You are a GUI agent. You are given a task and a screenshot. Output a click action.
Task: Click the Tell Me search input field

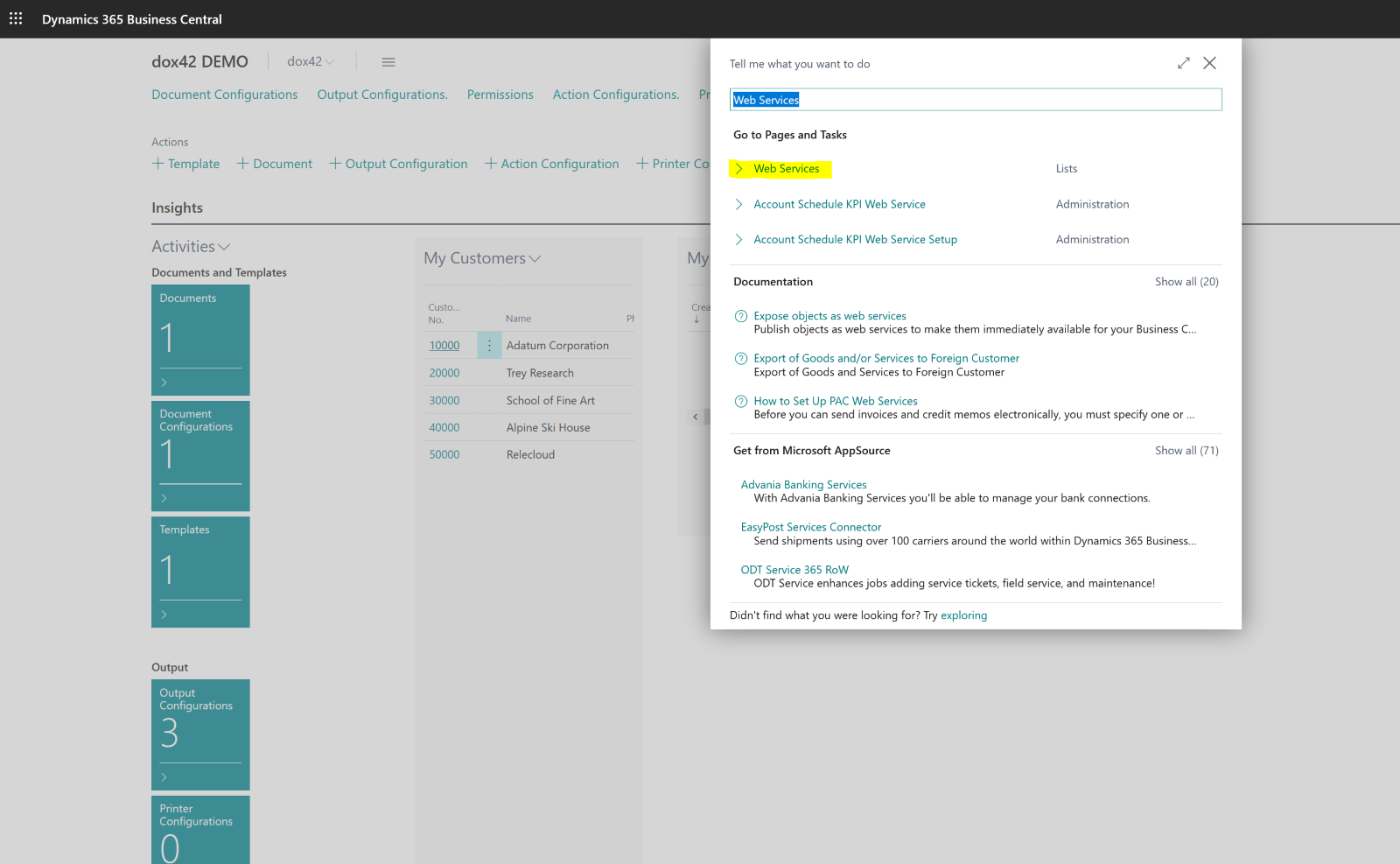[976, 100]
